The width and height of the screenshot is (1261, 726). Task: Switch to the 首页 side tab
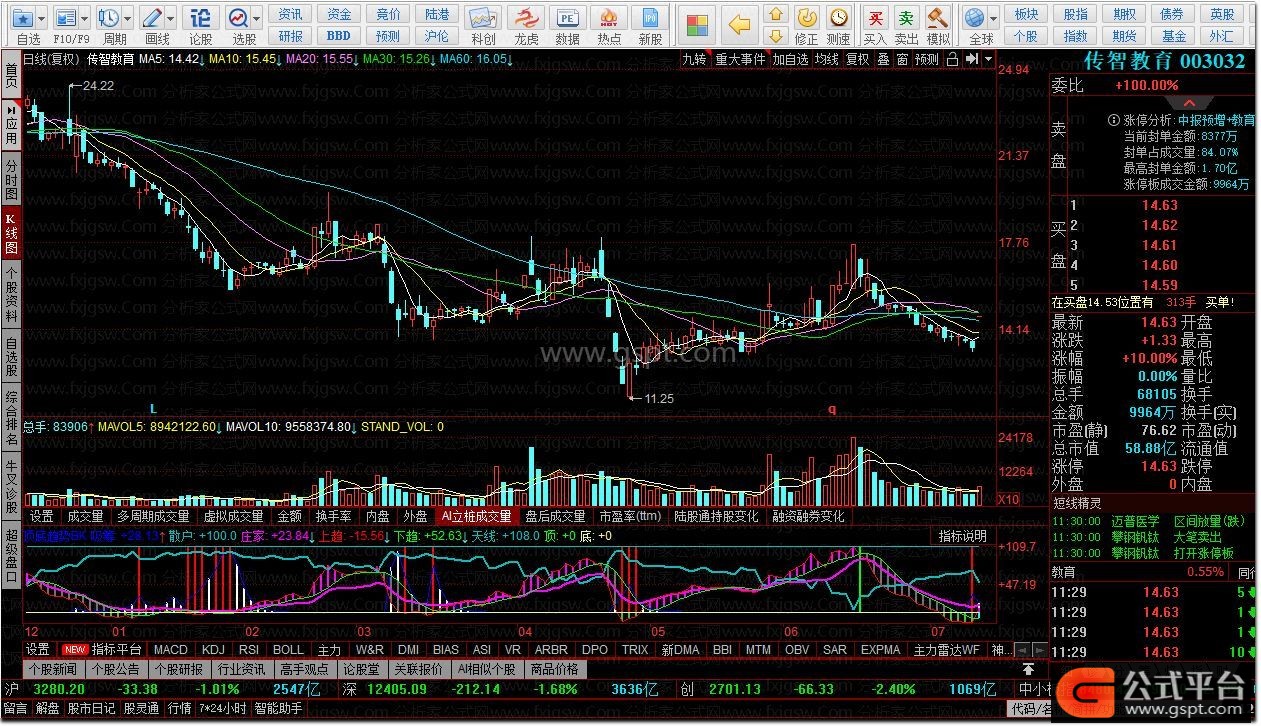point(11,75)
